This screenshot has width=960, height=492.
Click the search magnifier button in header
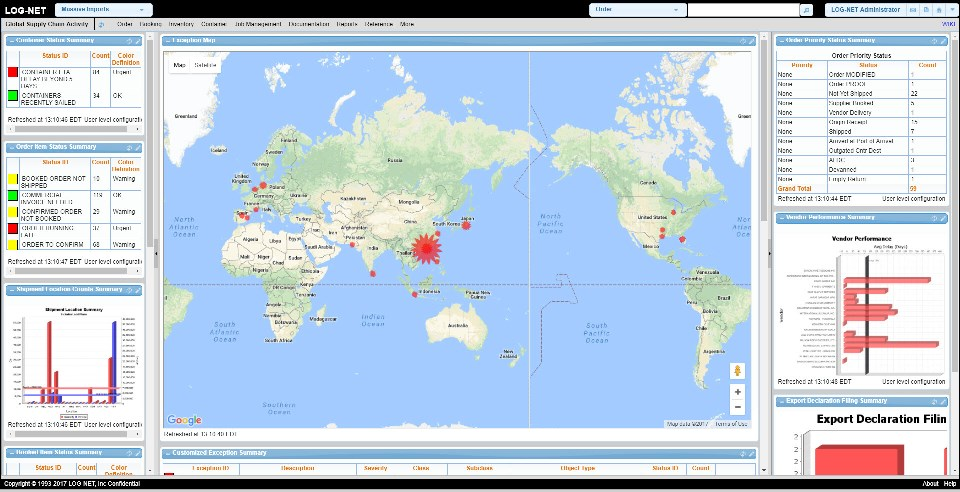pyautogui.click(x=806, y=10)
